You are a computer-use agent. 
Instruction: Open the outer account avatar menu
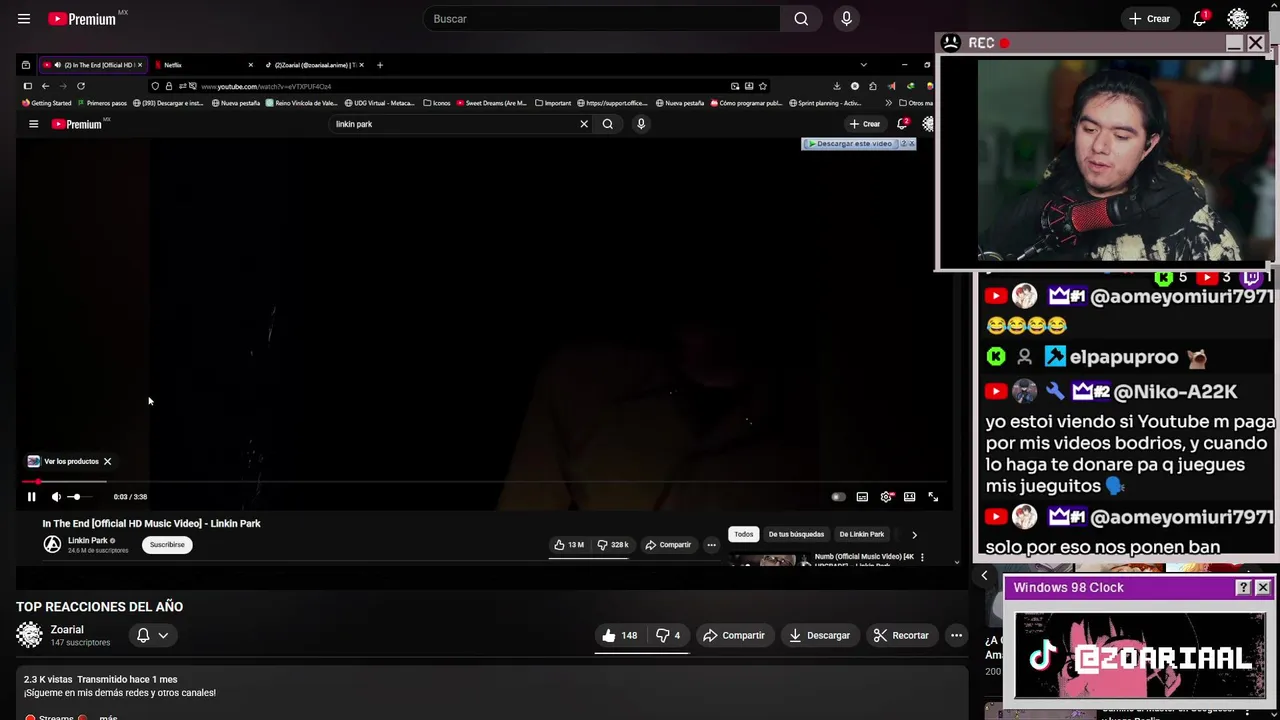click(x=1238, y=18)
